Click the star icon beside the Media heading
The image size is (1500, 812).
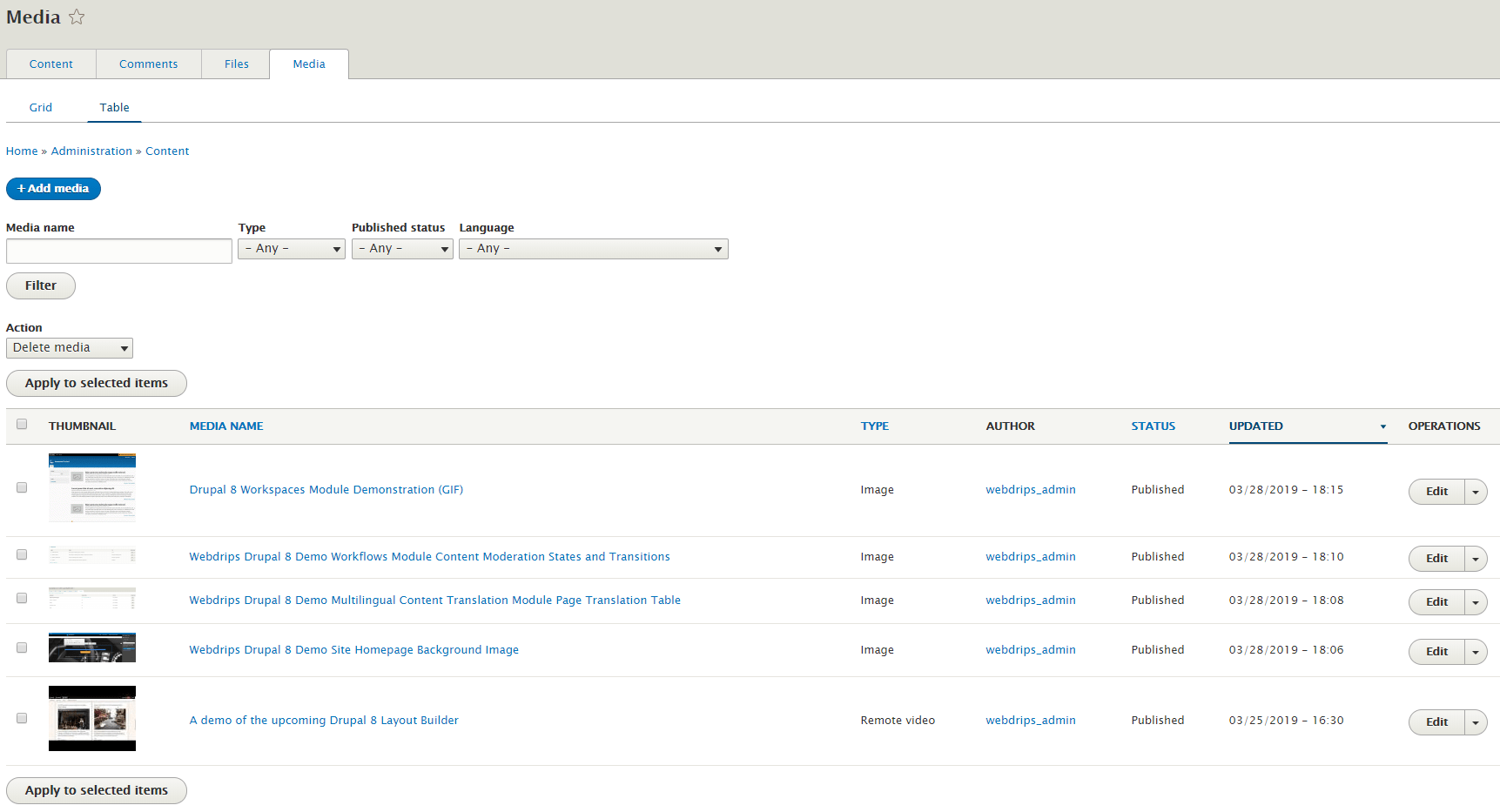77,17
